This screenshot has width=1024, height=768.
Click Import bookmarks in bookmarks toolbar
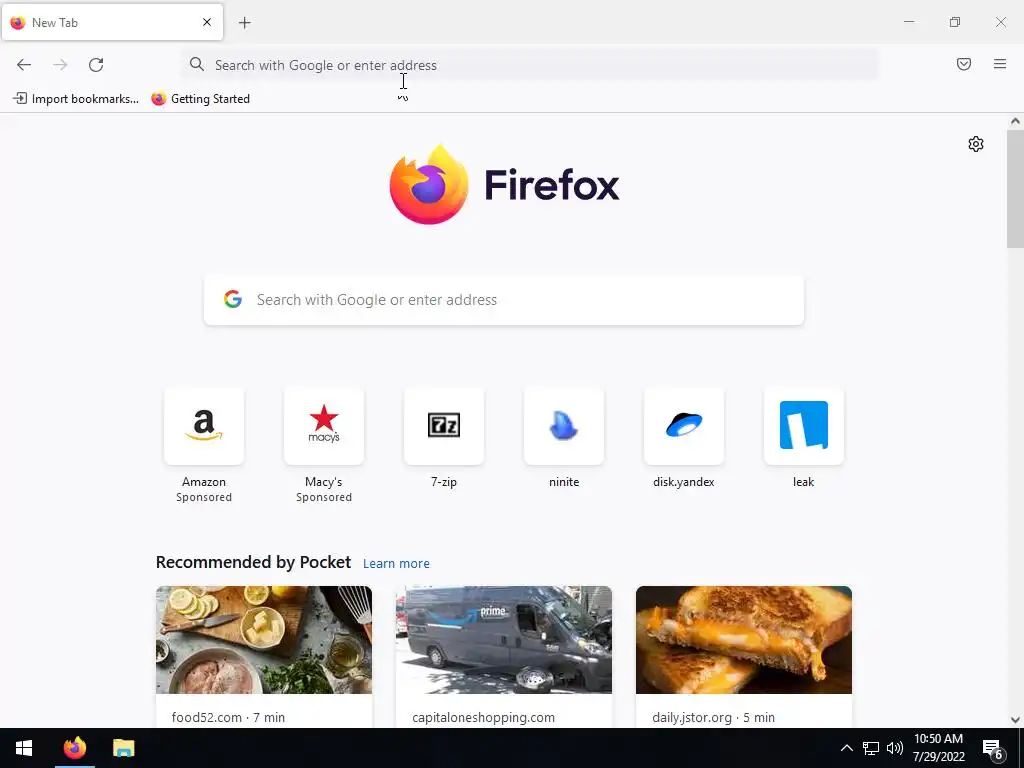[x=76, y=99]
